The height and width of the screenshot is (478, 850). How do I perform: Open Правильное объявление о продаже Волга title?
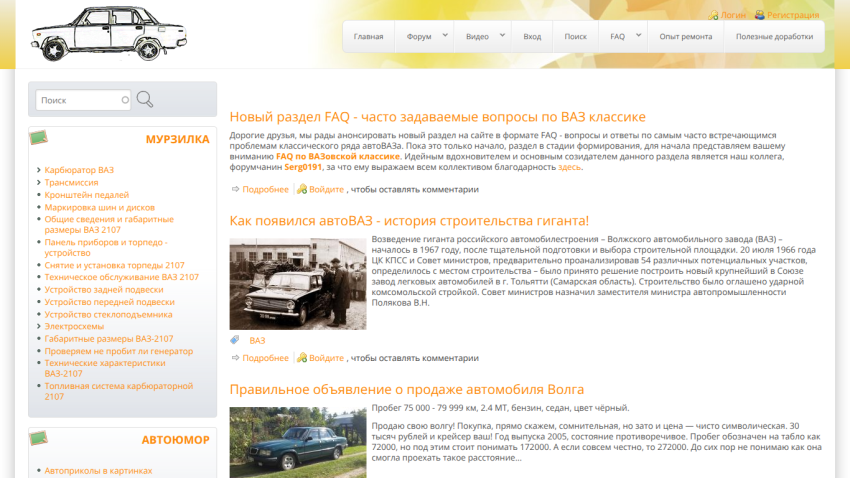point(407,389)
